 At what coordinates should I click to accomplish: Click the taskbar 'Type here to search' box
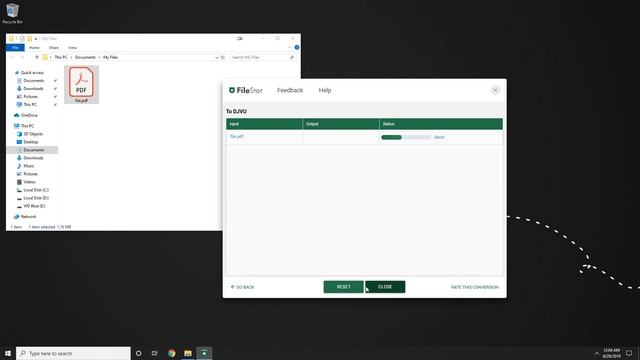pyautogui.click(x=73, y=353)
